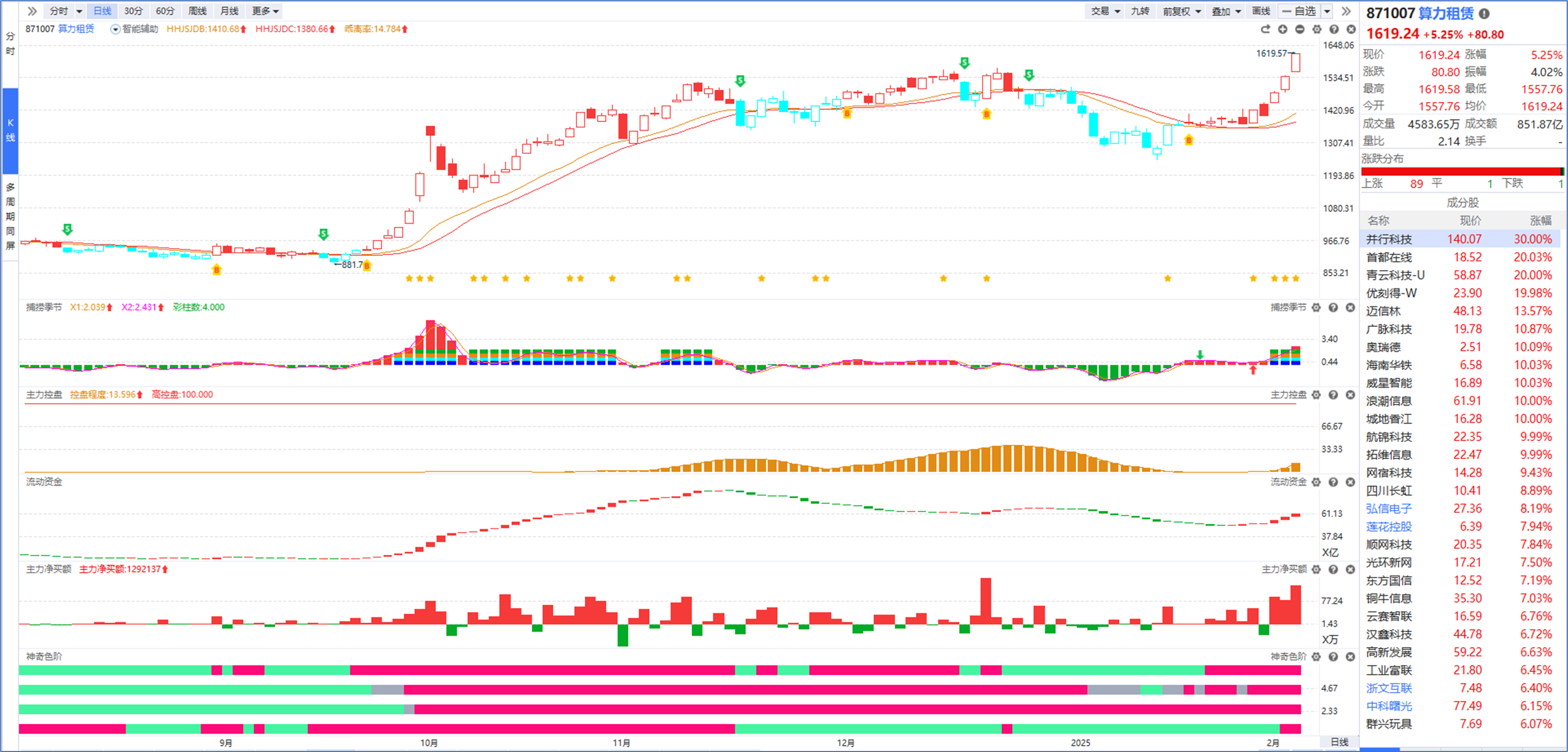The image size is (1568, 752).
Task: Click the info icon beside 算力租赁 title
Action: pos(1484,14)
